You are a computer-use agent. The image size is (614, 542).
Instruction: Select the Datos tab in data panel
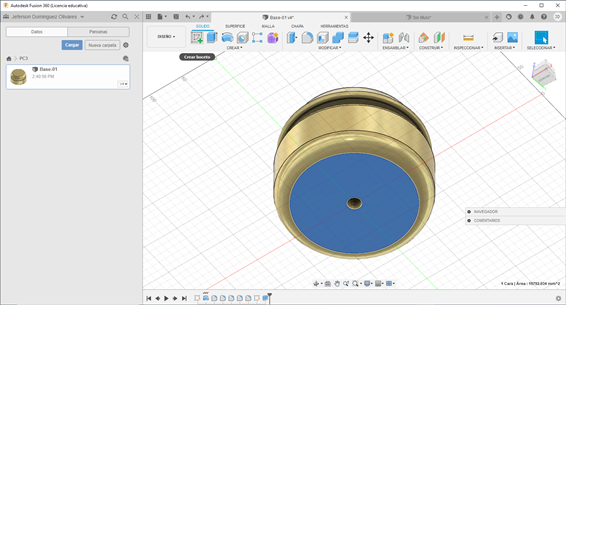point(37,32)
